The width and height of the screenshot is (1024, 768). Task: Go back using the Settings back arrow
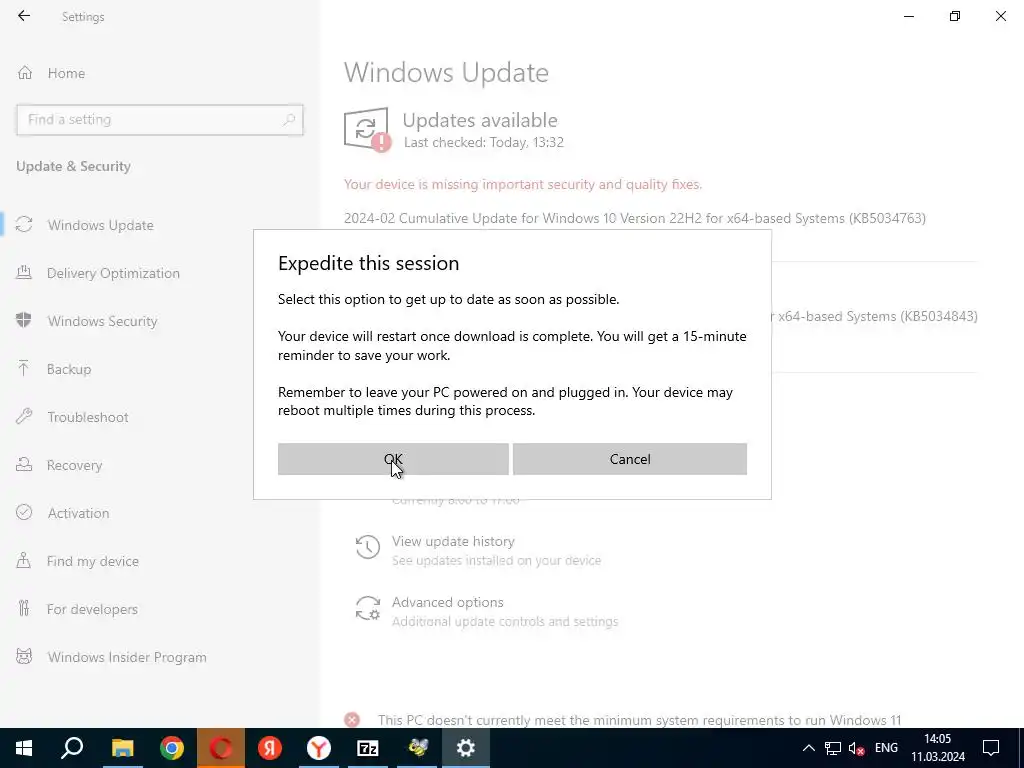pyautogui.click(x=24, y=16)
